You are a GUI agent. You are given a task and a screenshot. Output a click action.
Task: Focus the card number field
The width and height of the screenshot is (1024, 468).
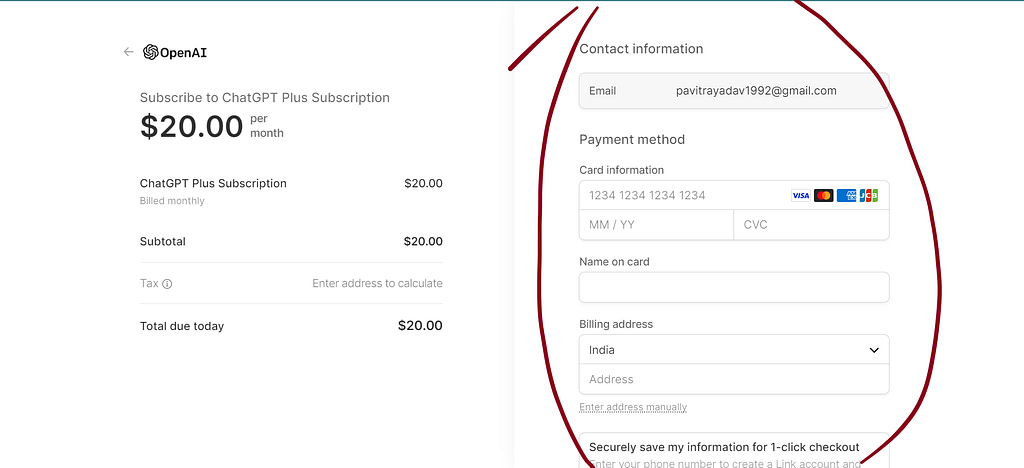tap(734, 195)
